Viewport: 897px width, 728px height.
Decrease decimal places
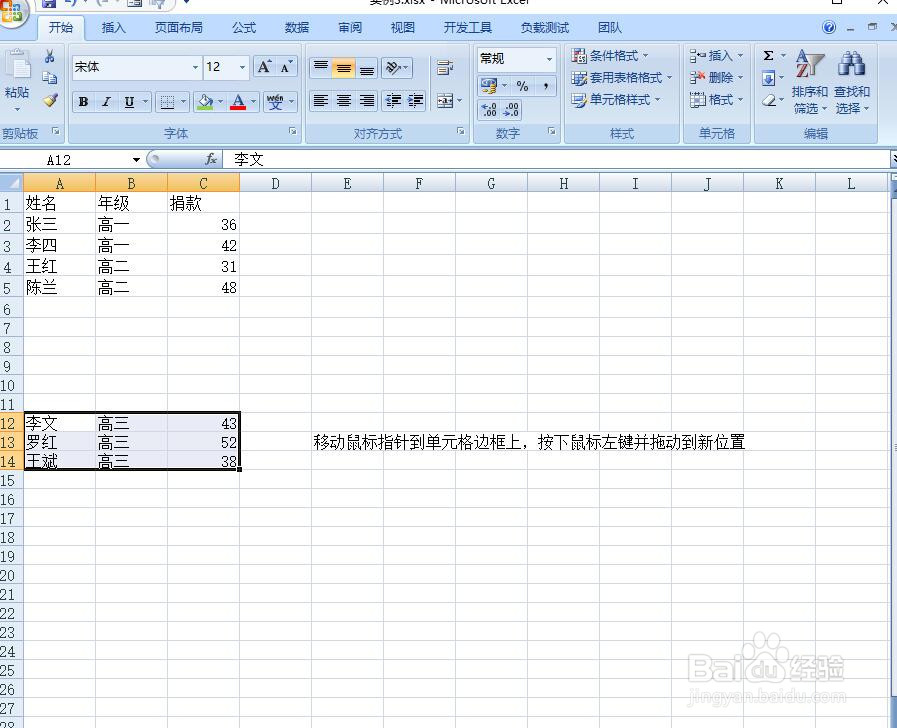pyautogui.click(x=511, y=110)
